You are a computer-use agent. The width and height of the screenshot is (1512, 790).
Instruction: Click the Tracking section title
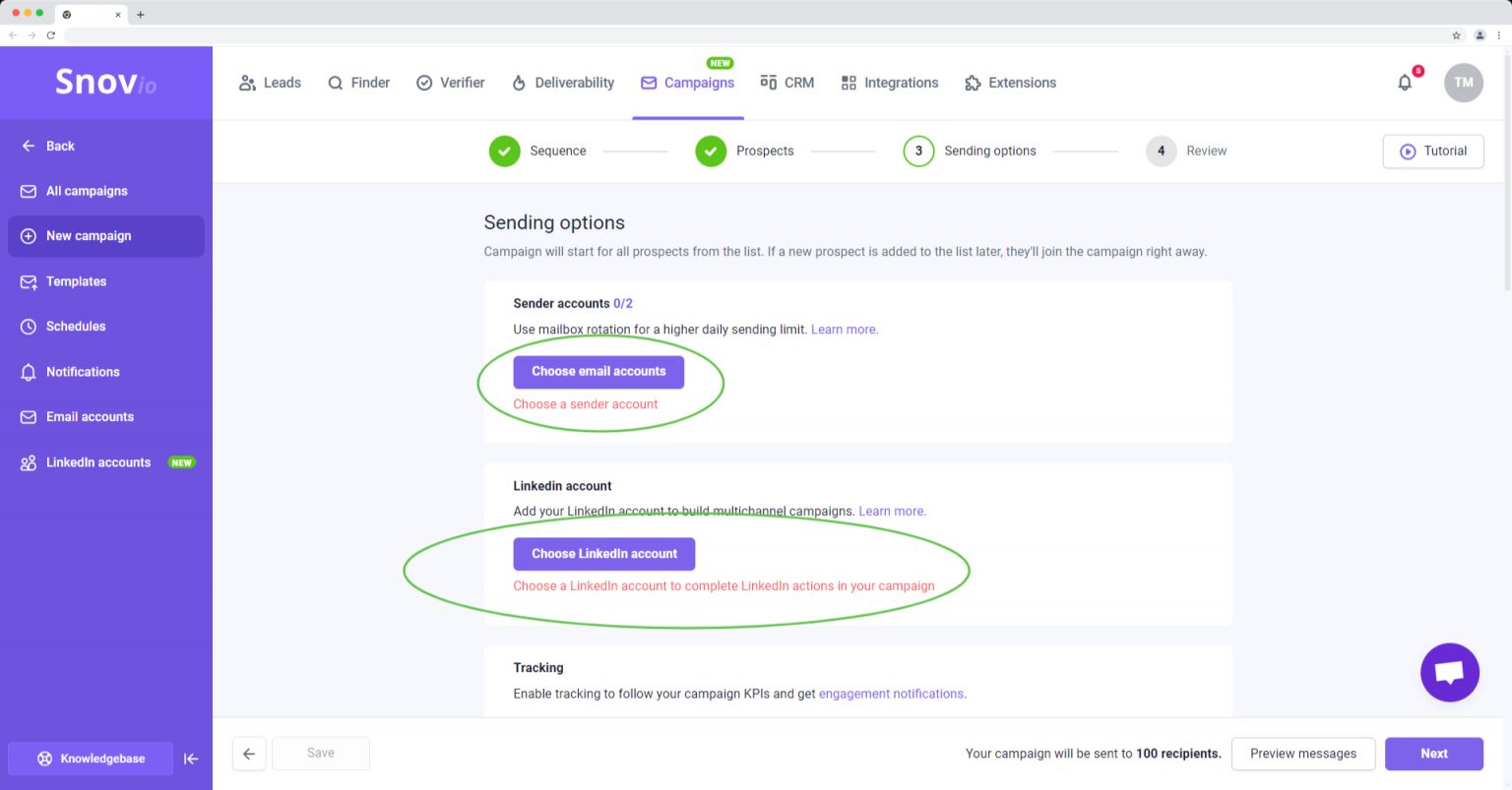[x=538, y=667]
